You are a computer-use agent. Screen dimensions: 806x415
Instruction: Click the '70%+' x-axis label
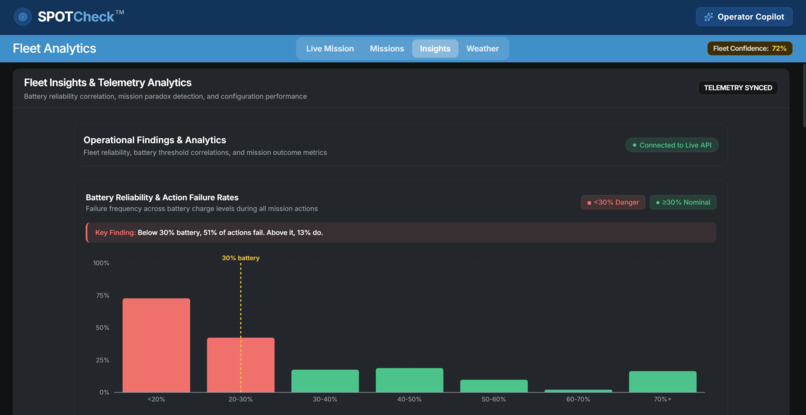pyautogui.click(x=663, y=400)
